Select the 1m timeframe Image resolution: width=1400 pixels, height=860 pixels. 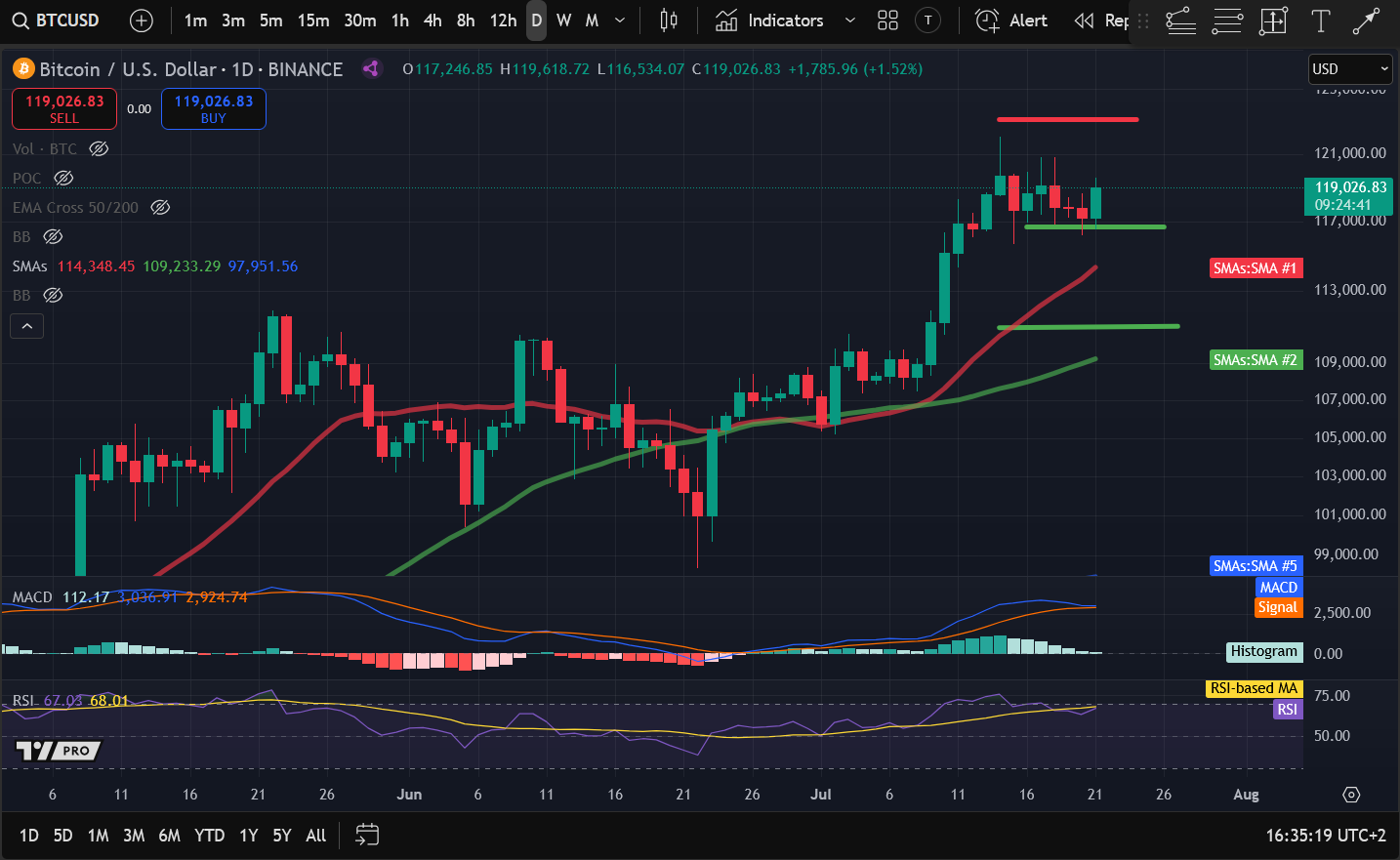195,20
